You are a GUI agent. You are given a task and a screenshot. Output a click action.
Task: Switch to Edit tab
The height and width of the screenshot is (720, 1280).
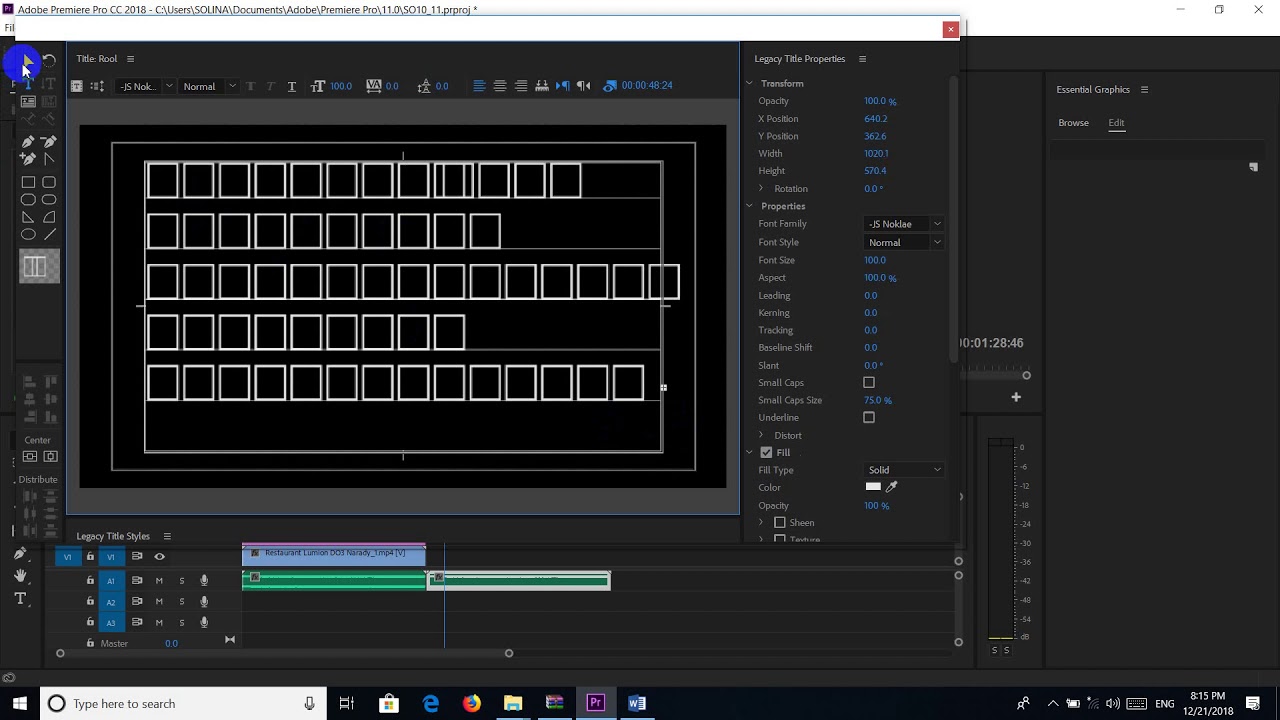point(1116,123)
